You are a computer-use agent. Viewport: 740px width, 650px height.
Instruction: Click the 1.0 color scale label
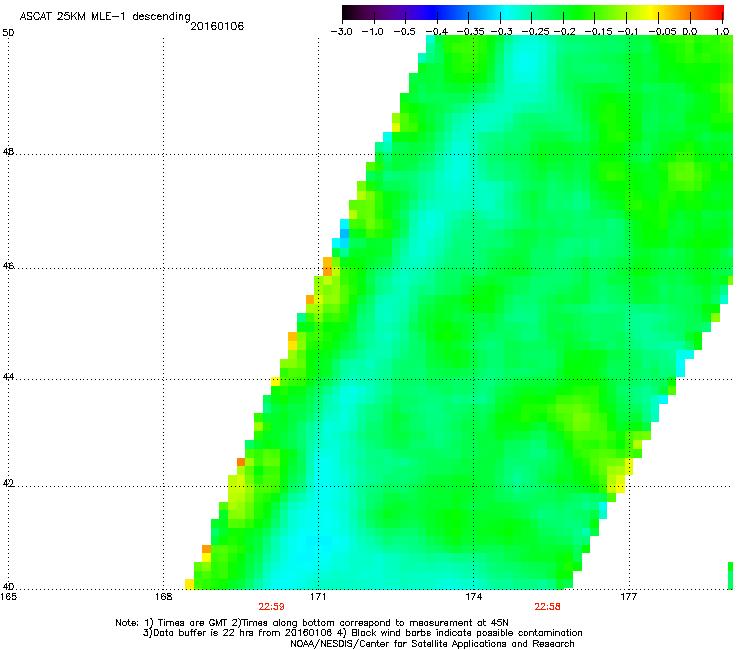(722, 32)
